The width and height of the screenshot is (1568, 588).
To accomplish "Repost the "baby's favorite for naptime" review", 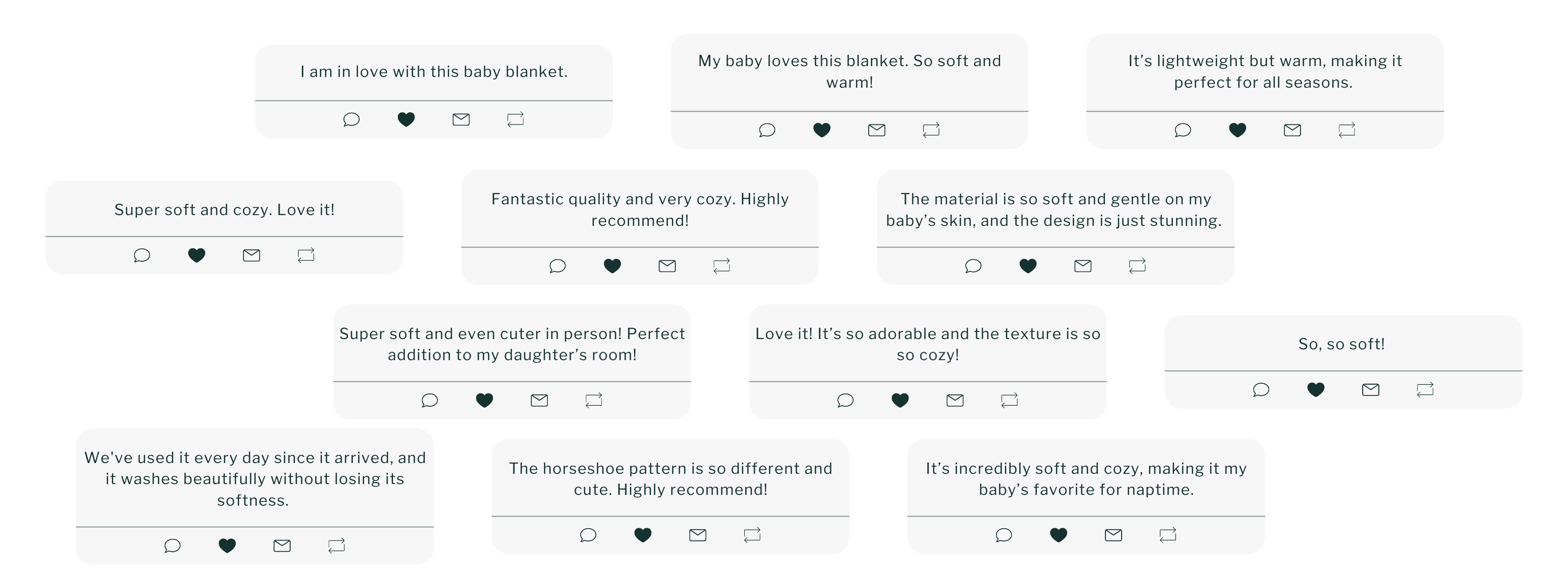I will 1168,535.
